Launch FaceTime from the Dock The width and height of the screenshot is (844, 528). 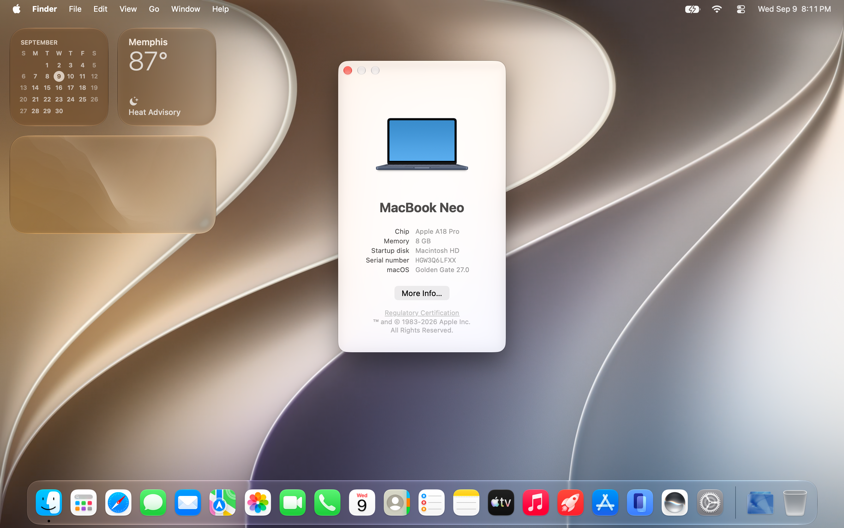(x=292, y=503)
